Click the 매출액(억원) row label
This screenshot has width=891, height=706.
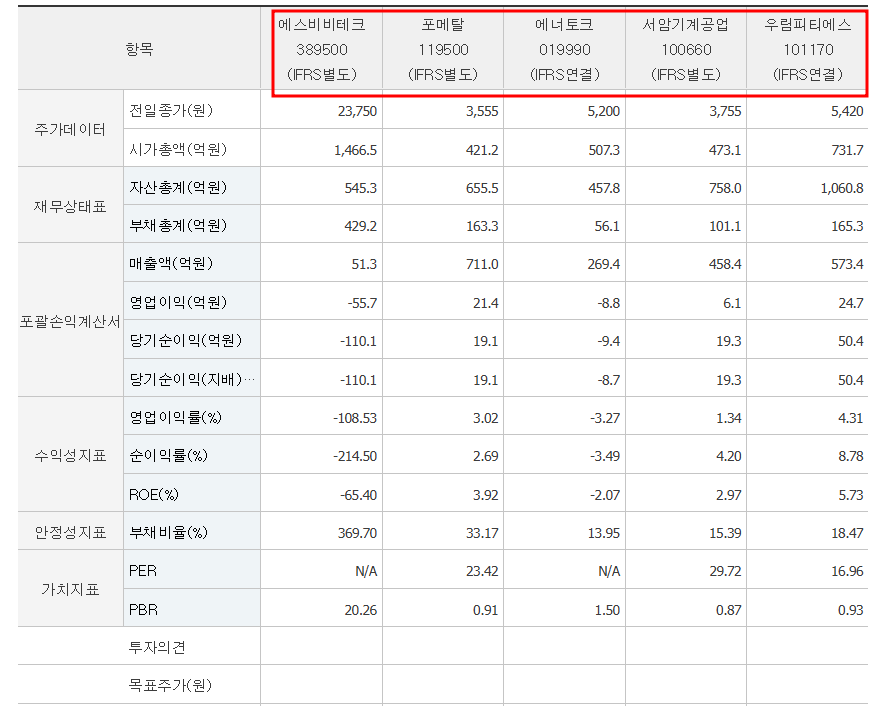click(x=171, y=264)
